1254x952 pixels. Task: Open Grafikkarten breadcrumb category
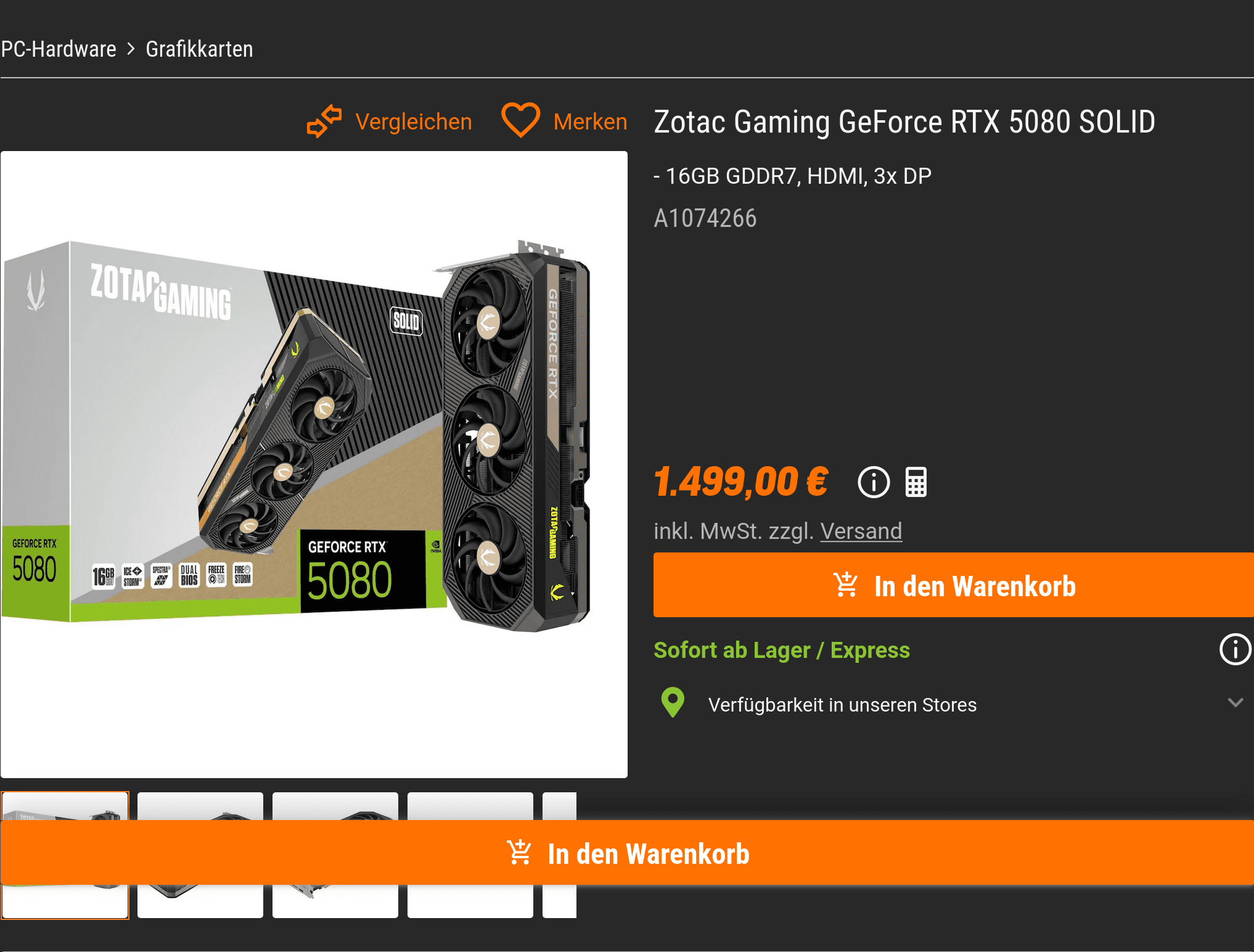[199, 49]
